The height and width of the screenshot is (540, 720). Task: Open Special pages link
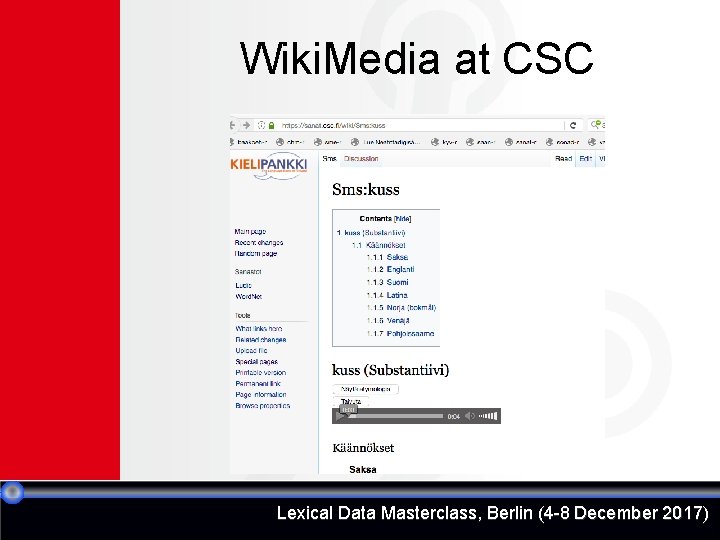pos(256,361)
